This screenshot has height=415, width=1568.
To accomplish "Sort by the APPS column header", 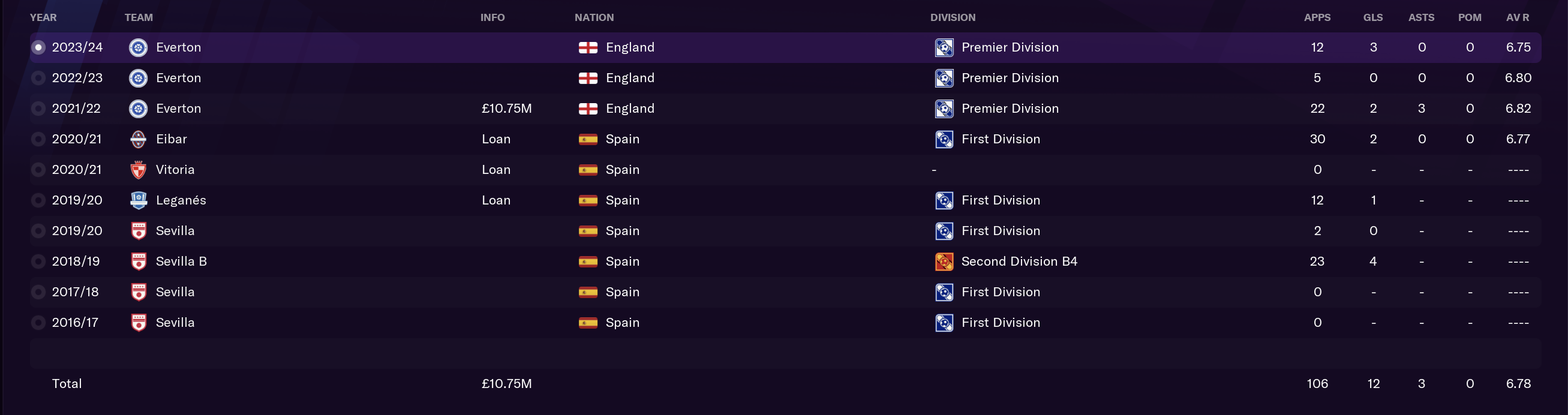I will coord(1317,17).
